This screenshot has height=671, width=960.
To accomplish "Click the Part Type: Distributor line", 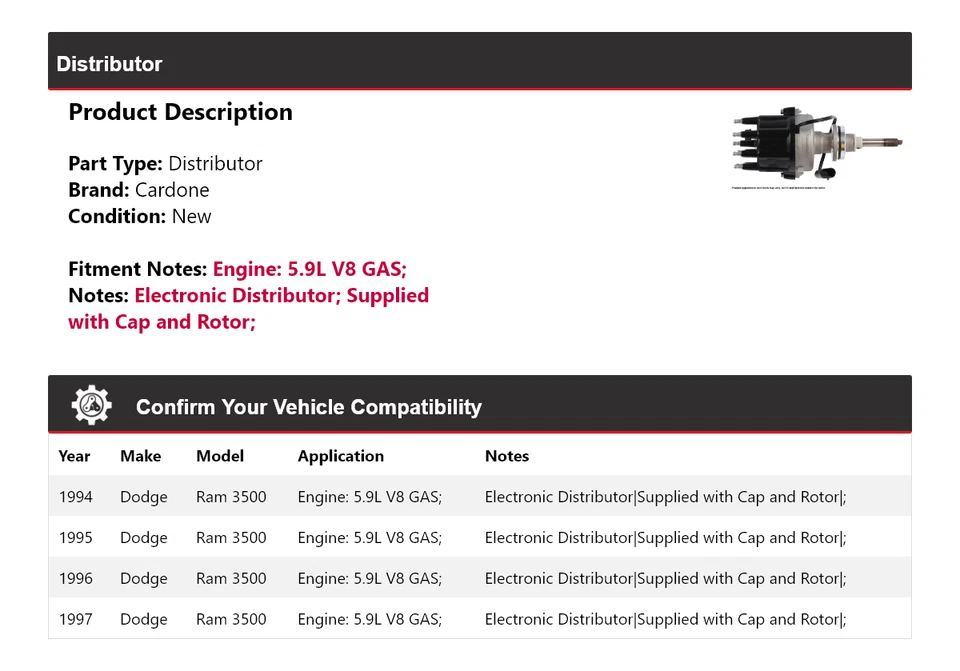I will 165,164.
